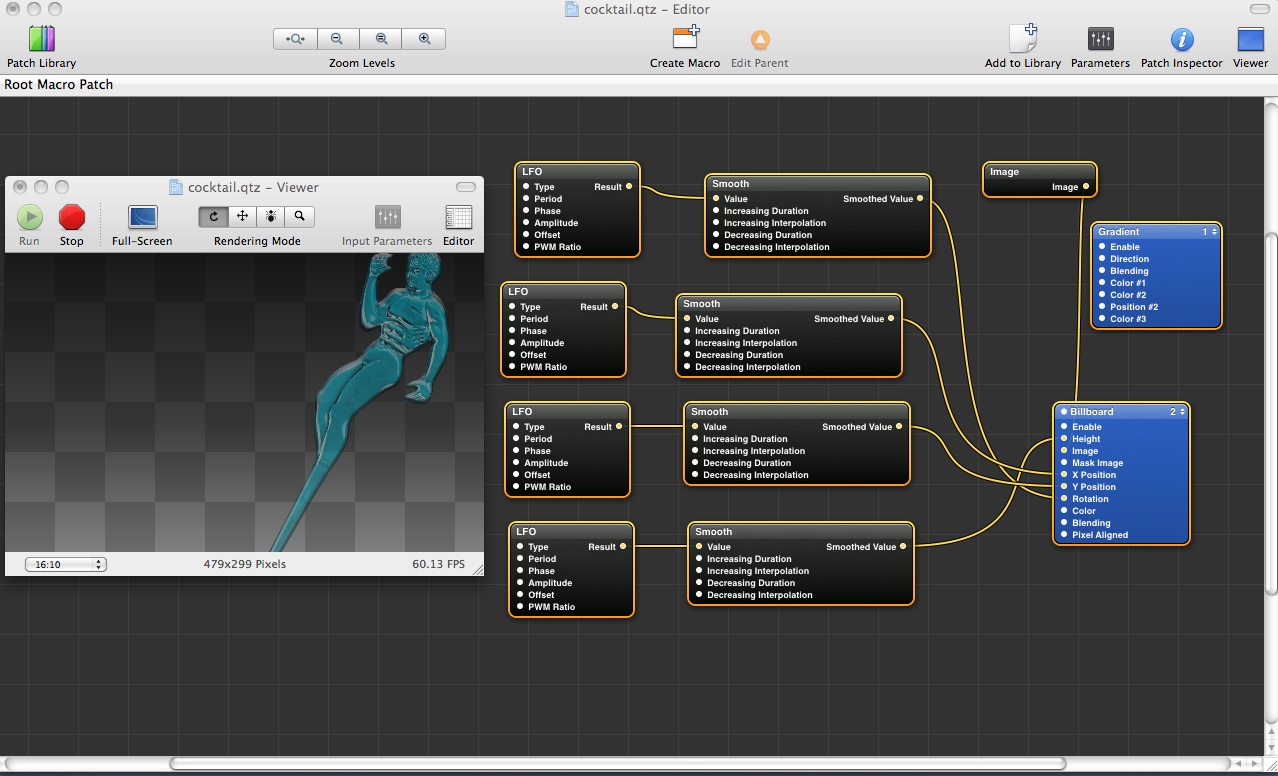The width and height of the screenshot is (1278, 776).
Task: Select the Billboard patch title
Action: coord(1091,412)
